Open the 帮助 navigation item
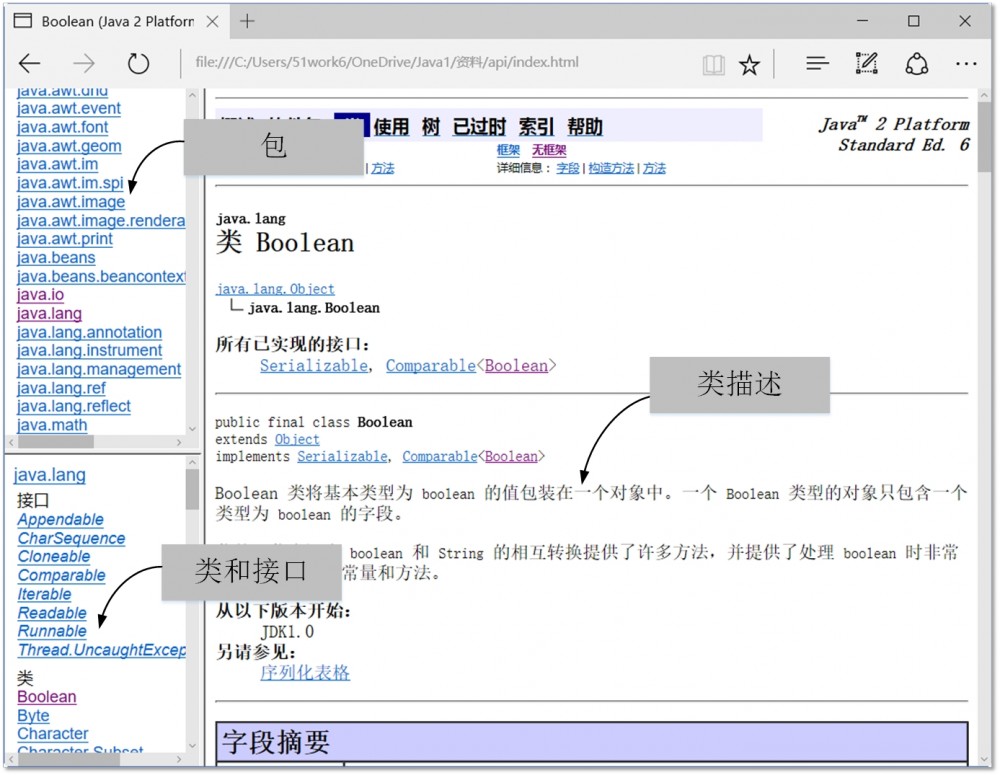The height and width of the screenshot is (775, 1000). point(585,126)
